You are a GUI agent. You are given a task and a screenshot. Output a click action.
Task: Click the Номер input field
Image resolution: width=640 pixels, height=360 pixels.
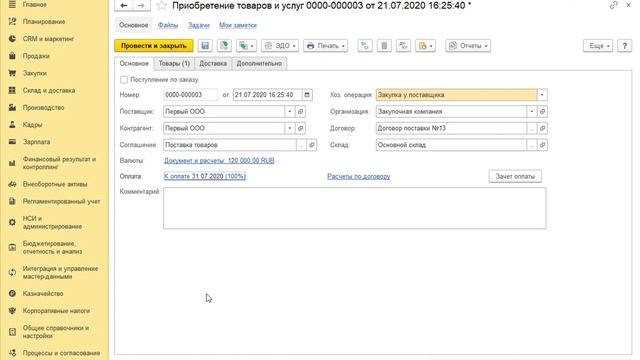[191, 95]
